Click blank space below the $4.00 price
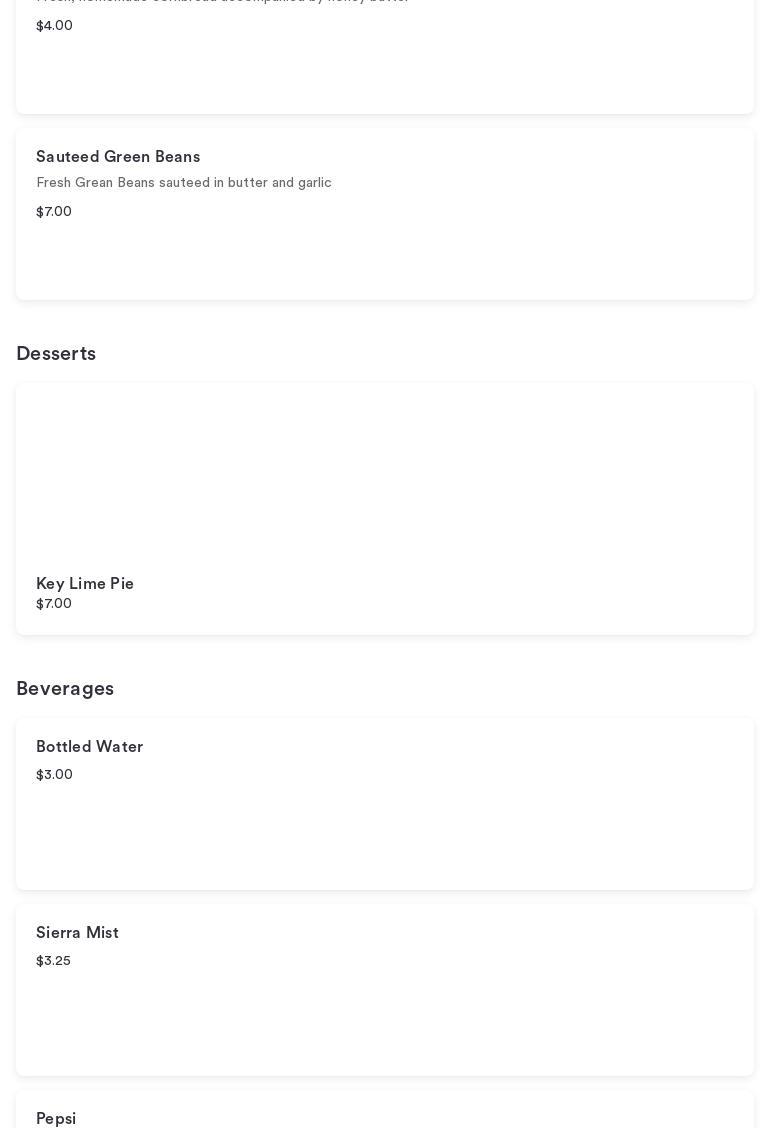The height and width of the screenshot is (1128, 770). [385, 72]
